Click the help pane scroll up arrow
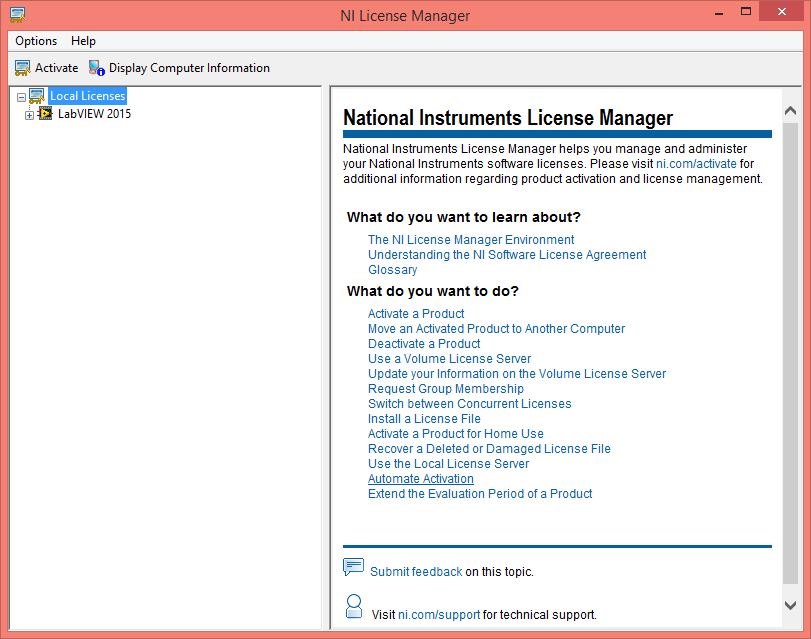 click(790, 110)
